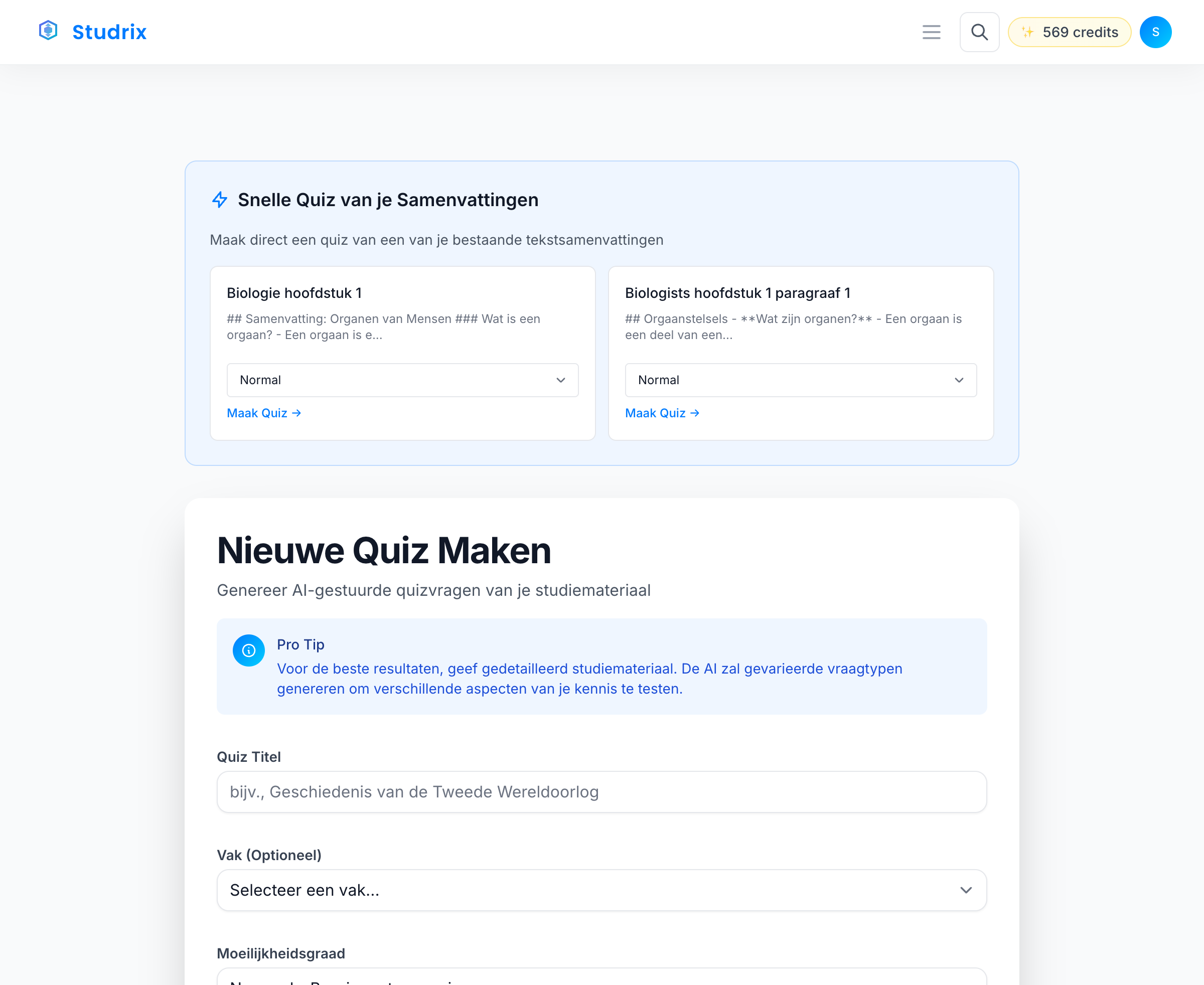Click the 569 credits badge

(x=1069, y=32)
